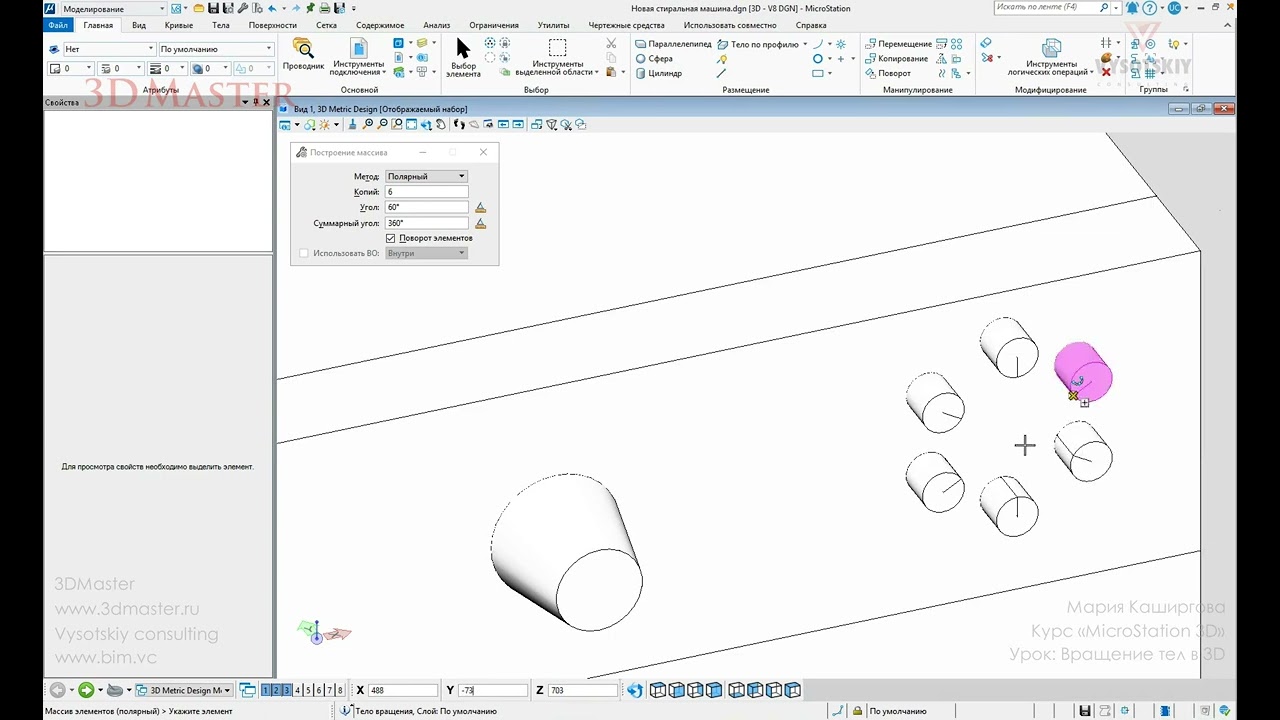The image size is (1280, 720).
Task: Activate the Выбор элемента selection tool
Action: (x=463, y=58)
